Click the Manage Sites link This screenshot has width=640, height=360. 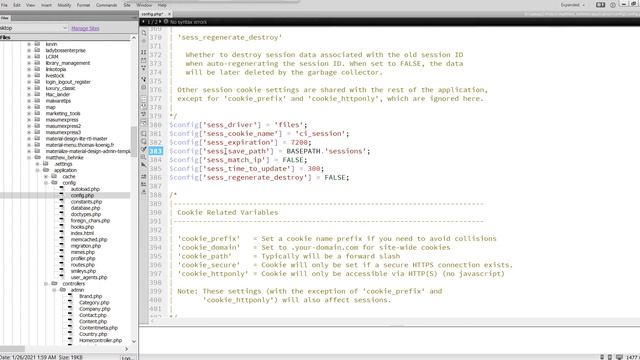(85, 29)
